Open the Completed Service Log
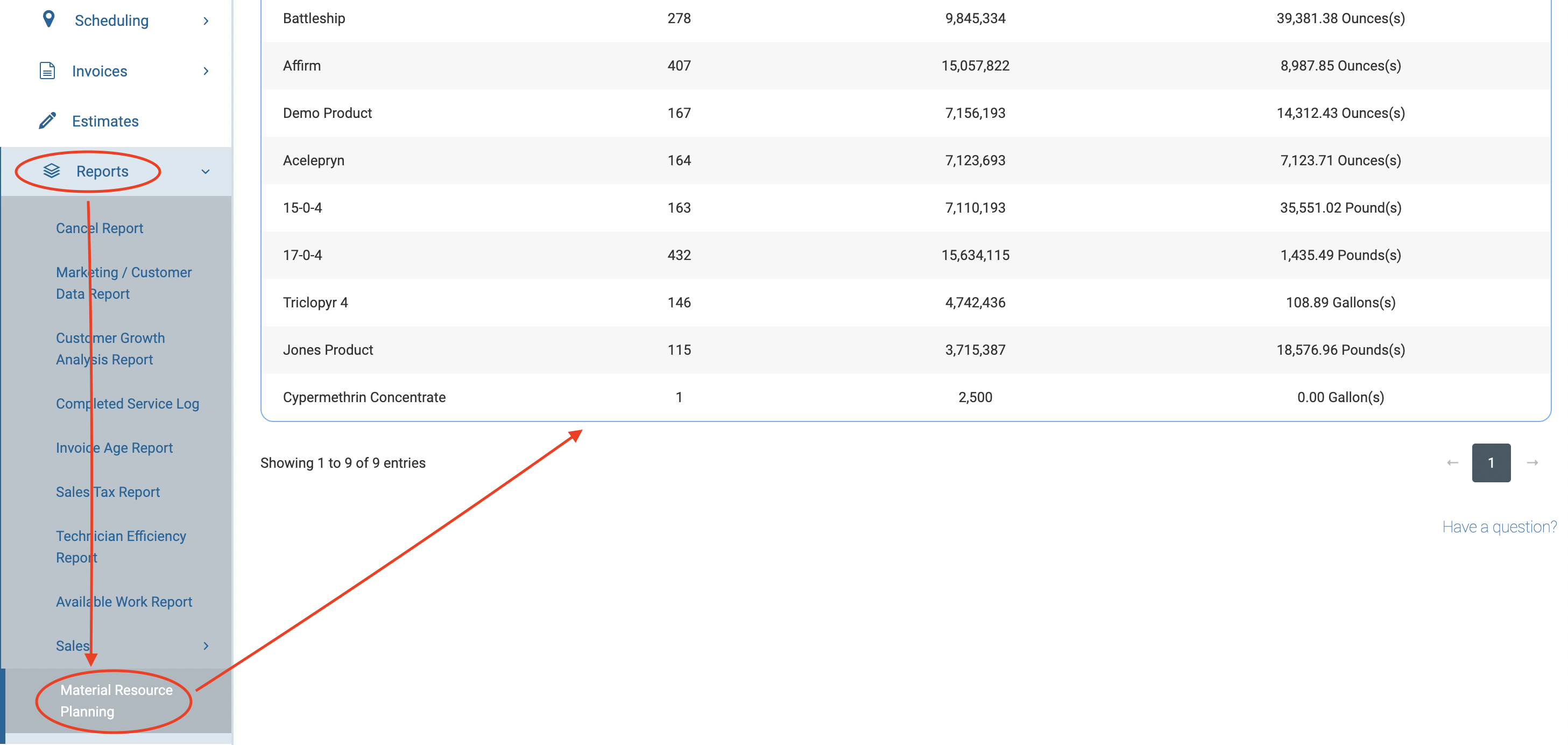 [x=127, y=403]
